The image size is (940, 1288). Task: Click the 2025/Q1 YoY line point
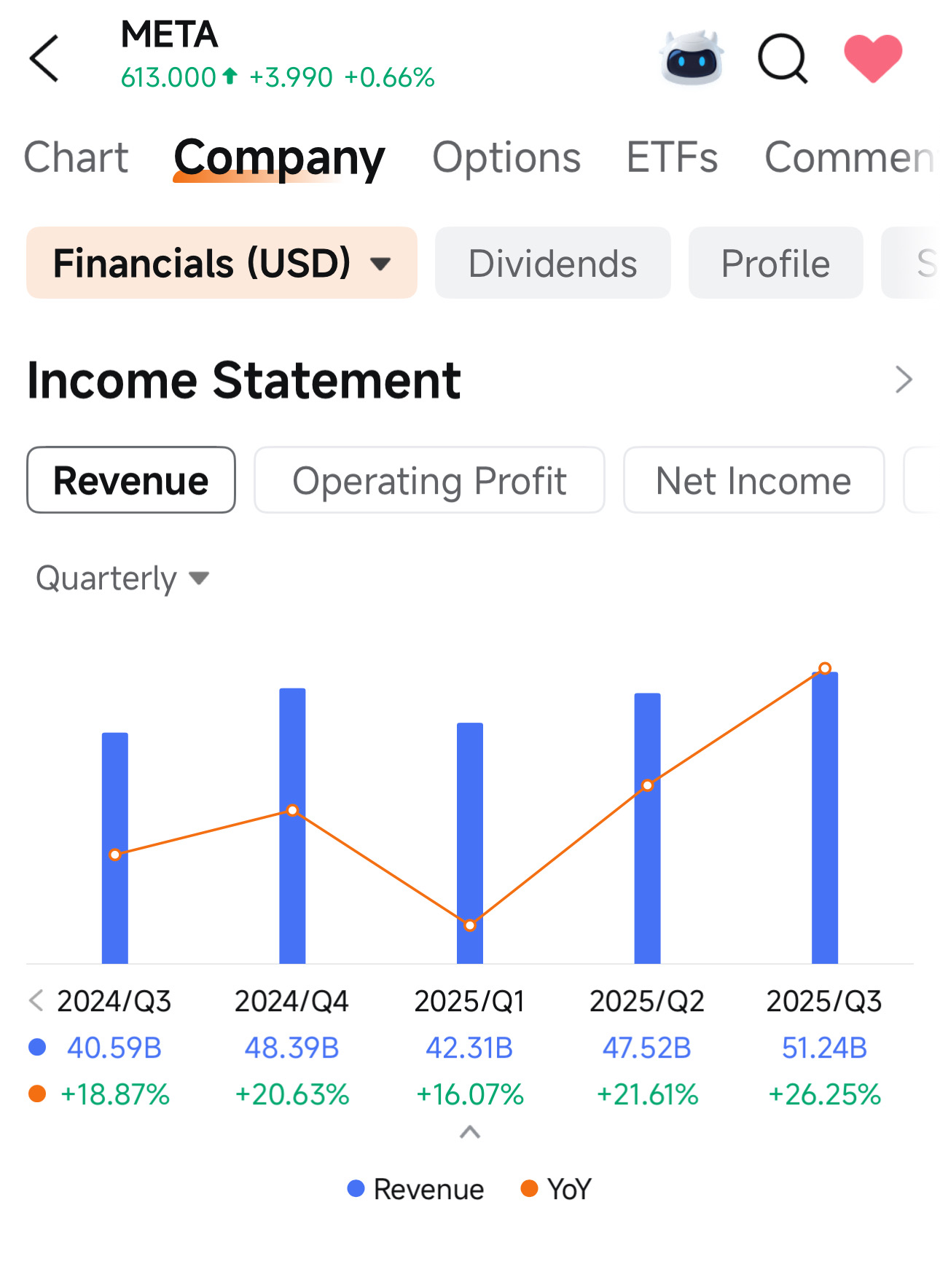[x=470, y=925]
